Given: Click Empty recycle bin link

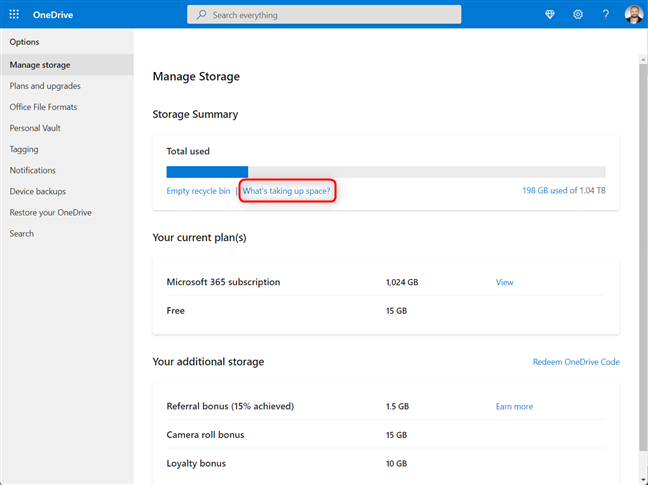Looking at the screenshot, I should tap(198, 191).
